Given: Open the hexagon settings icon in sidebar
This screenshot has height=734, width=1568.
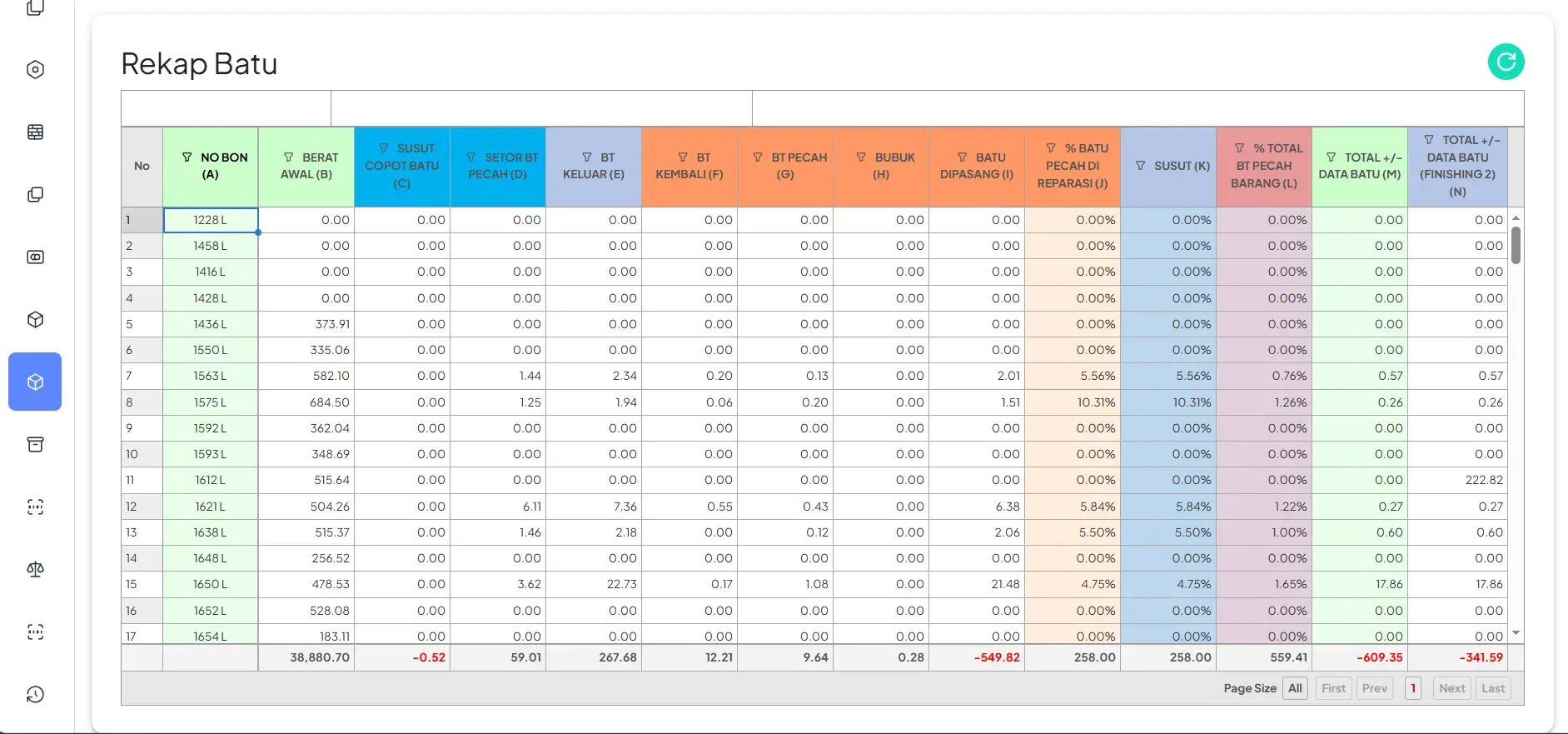Looking at the screenshot, I should click(35, 70).
